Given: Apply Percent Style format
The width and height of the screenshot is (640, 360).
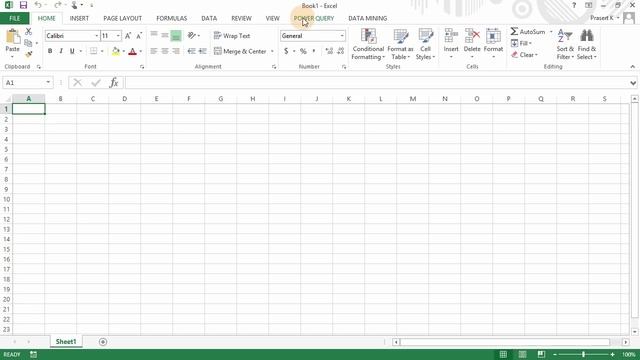Looking at the screenshot, I should coord(303,51).
